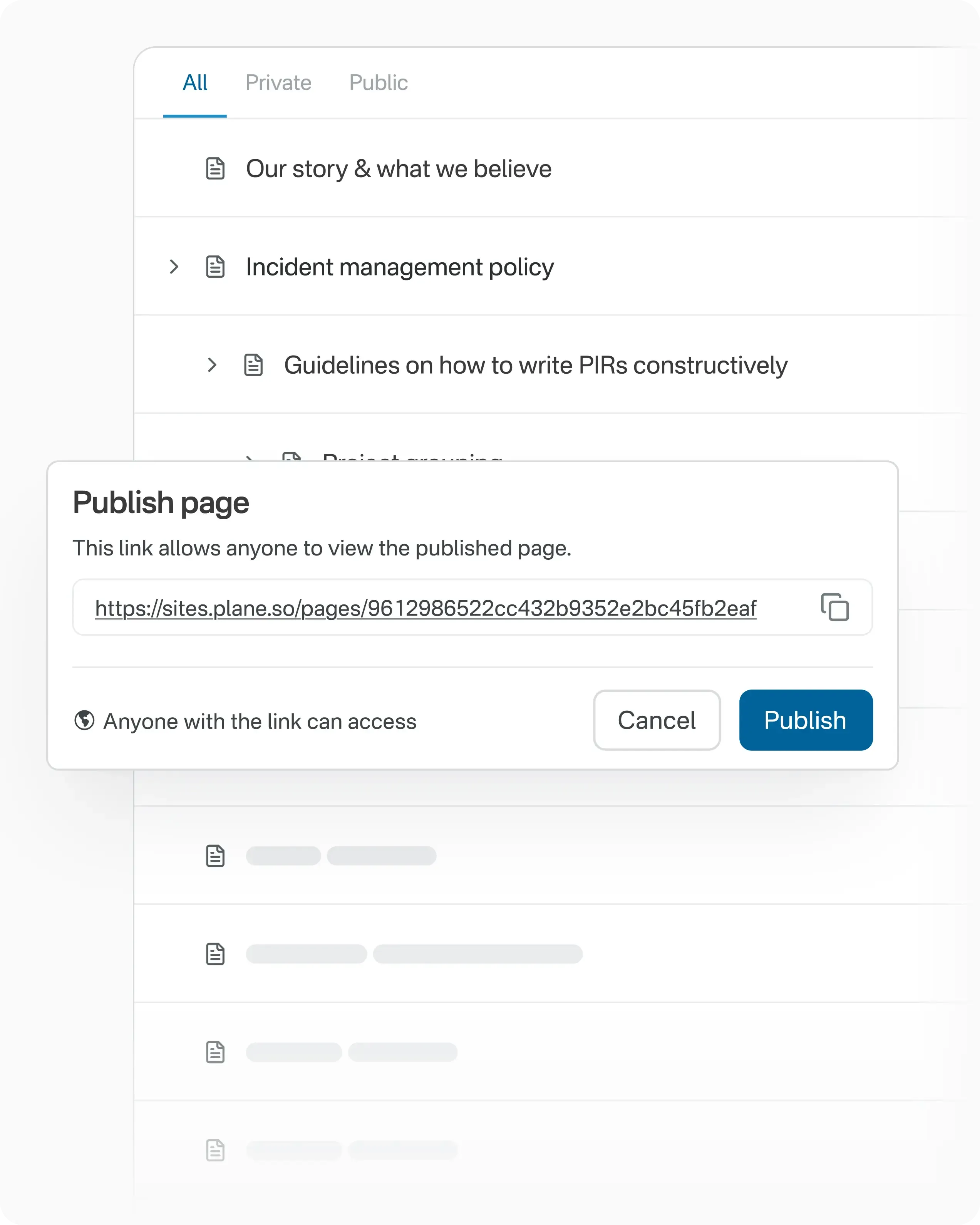
Task: Click third placeholder row document icon
Action: coord(215,1052)
